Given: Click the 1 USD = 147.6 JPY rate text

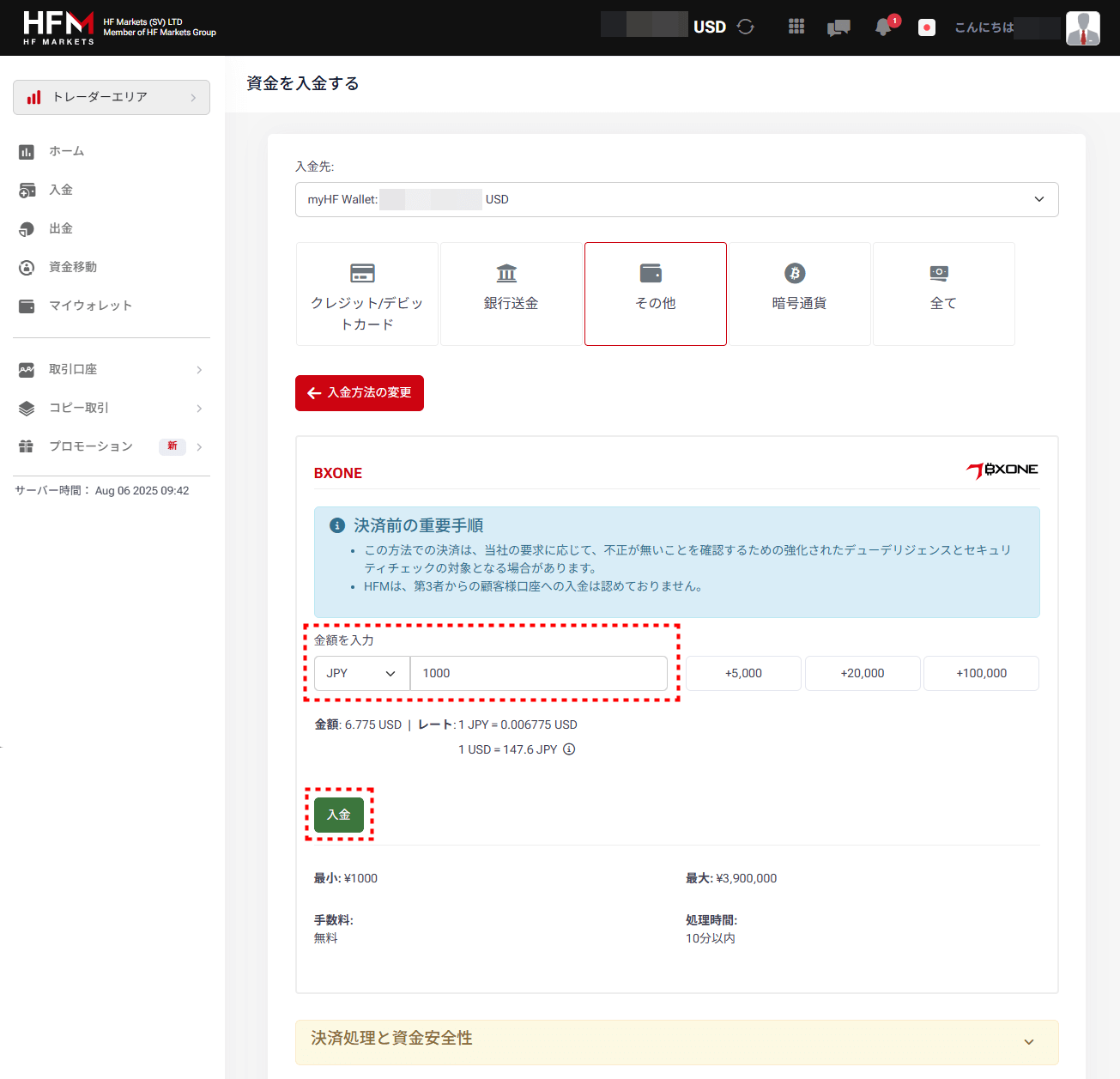Looking at the screenshot, I should click(x=508, y=749).
